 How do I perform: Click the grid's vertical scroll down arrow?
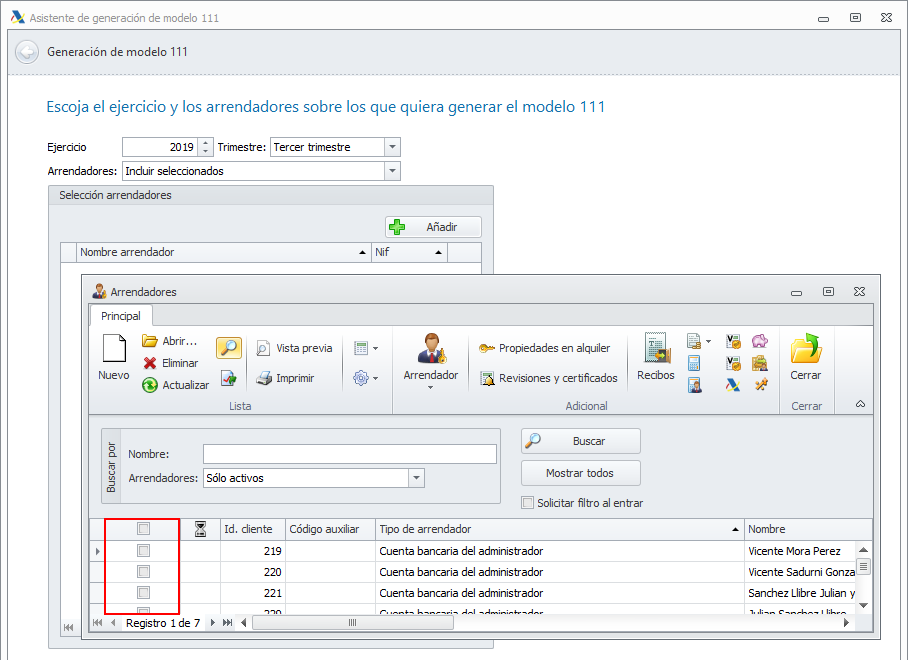point(863,605)
